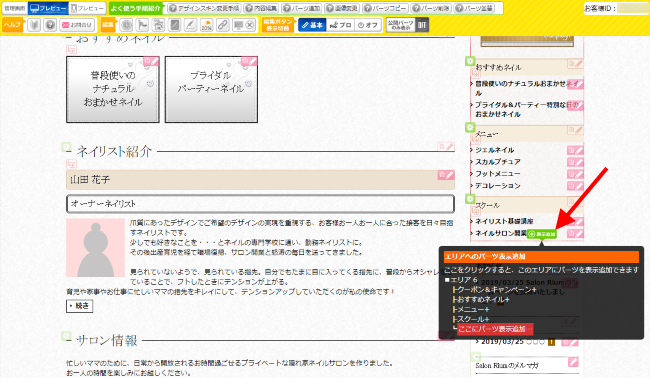Open パーツ並替 guide
The width and height of the screenshot is (650, 378).
point(474,8)
